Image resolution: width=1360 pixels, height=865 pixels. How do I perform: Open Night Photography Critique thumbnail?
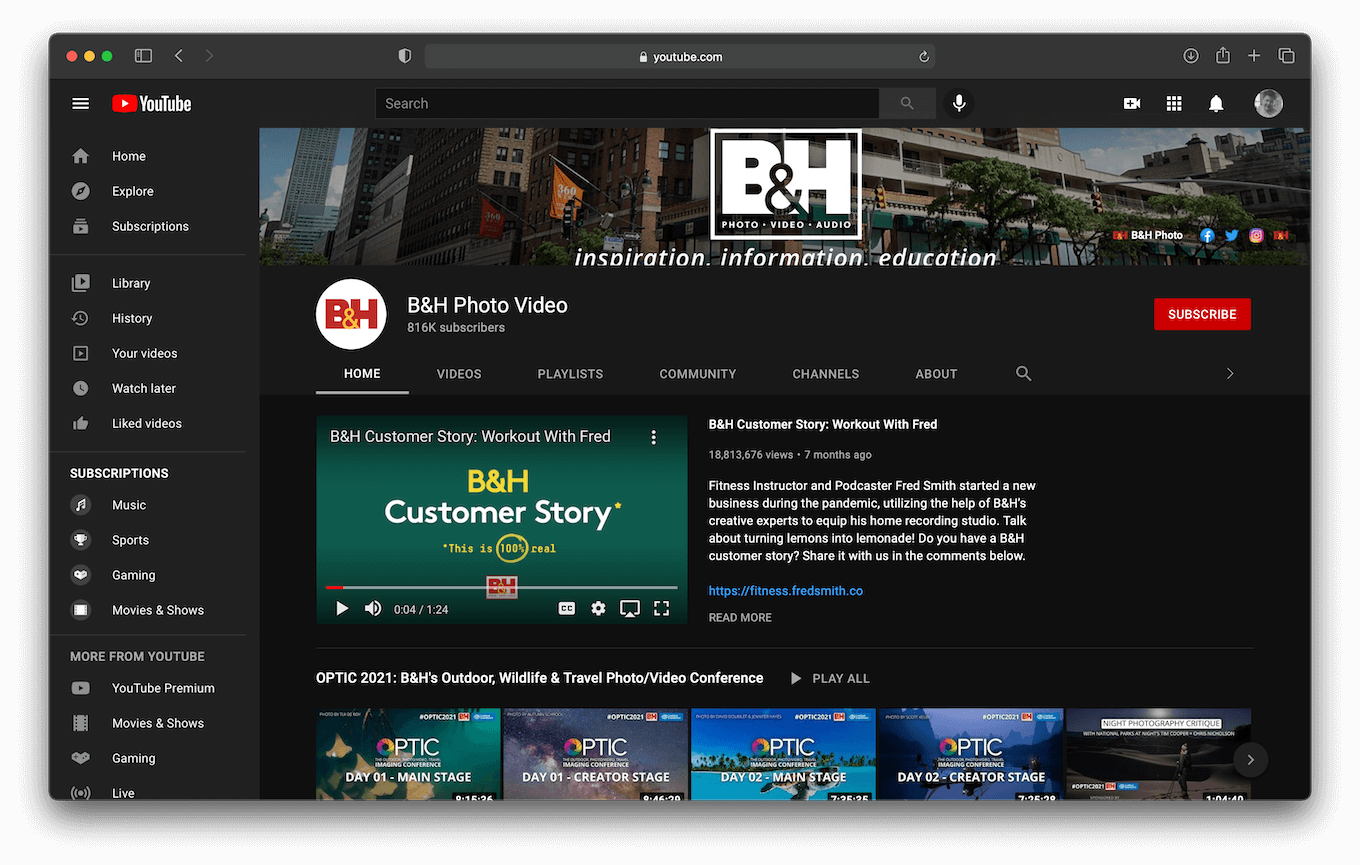(1158, 754)
